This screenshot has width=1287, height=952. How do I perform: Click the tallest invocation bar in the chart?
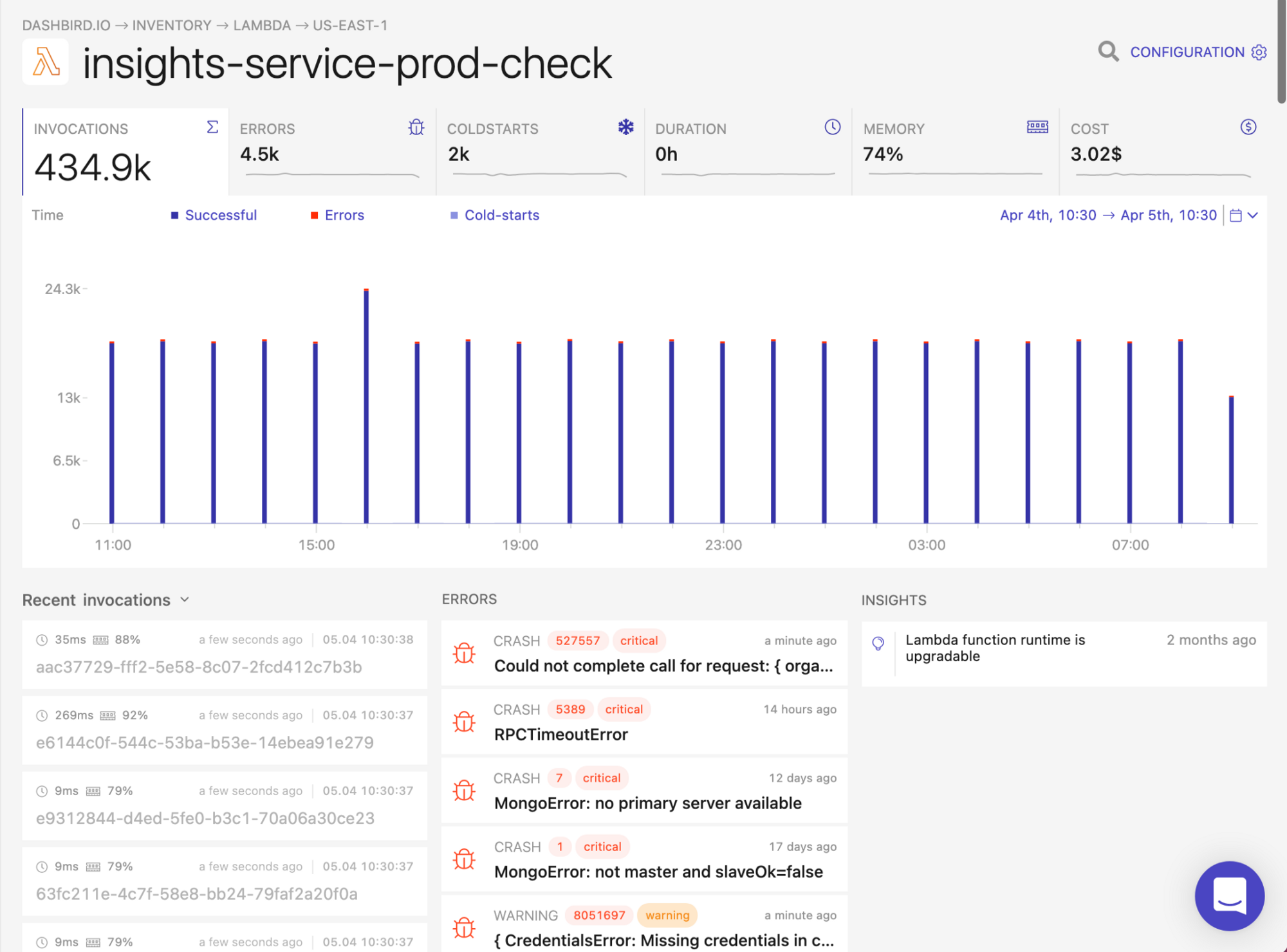366,405
